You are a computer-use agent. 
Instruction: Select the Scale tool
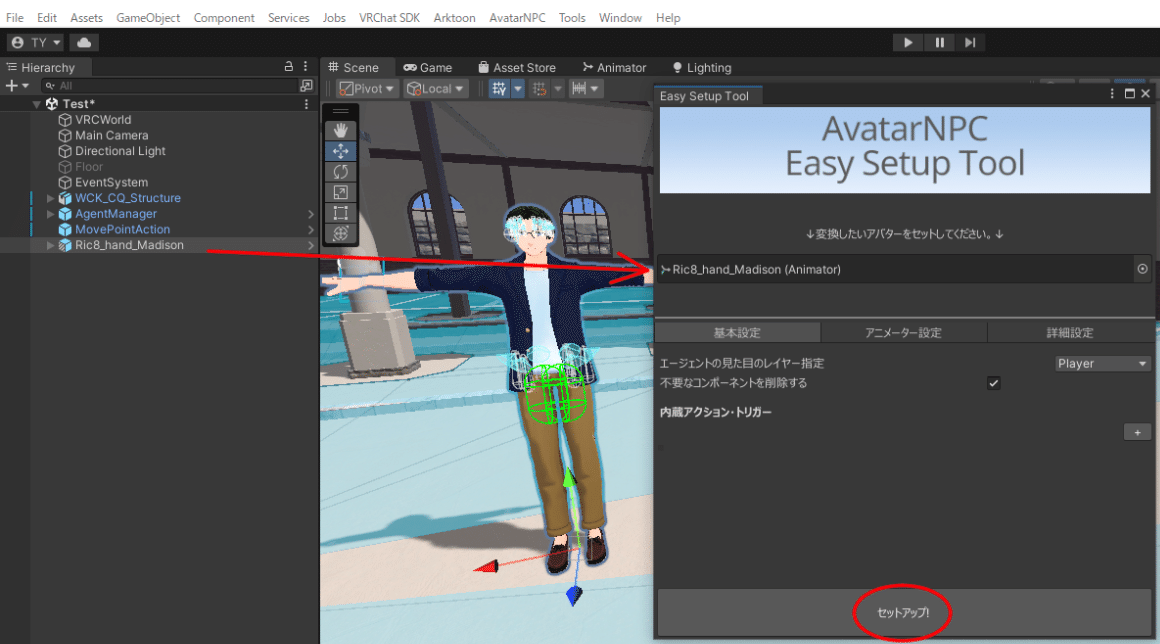coord(340,192)
